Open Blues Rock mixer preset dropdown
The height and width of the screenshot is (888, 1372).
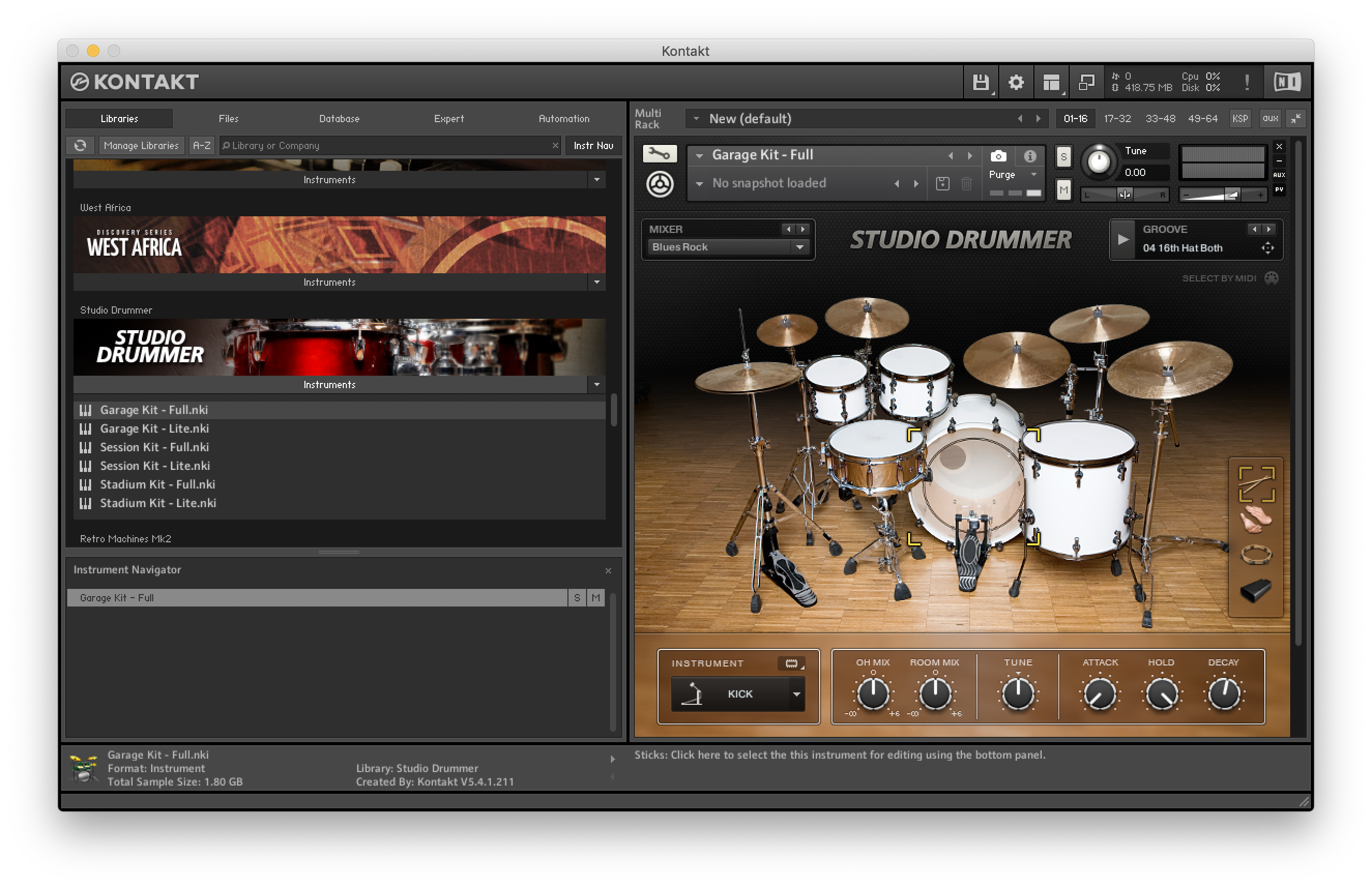(x=799, y=247)
